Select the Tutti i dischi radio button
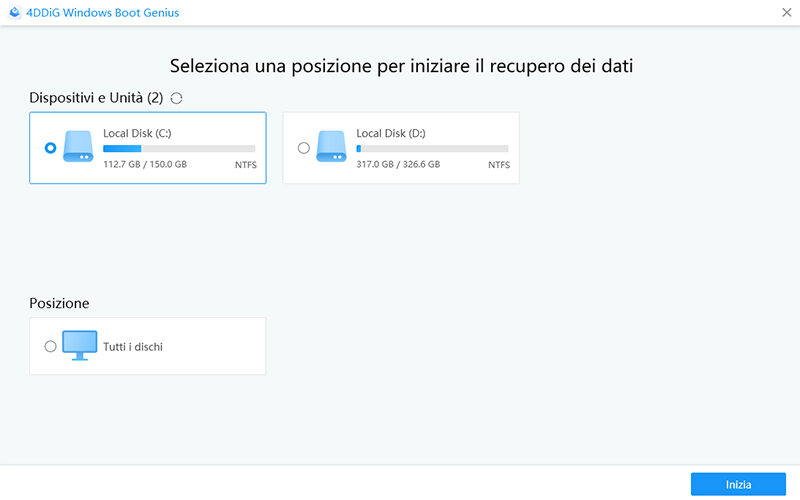The width and height of the screenshot is (800, 500). click(51, 346)
